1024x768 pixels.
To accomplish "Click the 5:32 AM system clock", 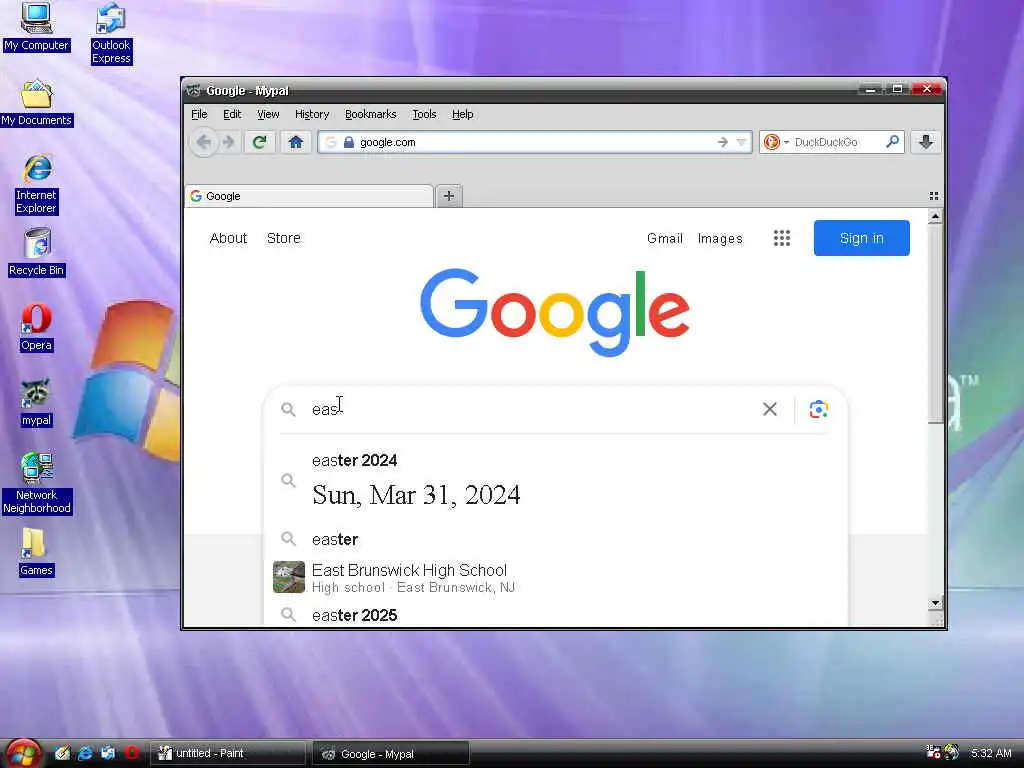I will tap(991, 753).
